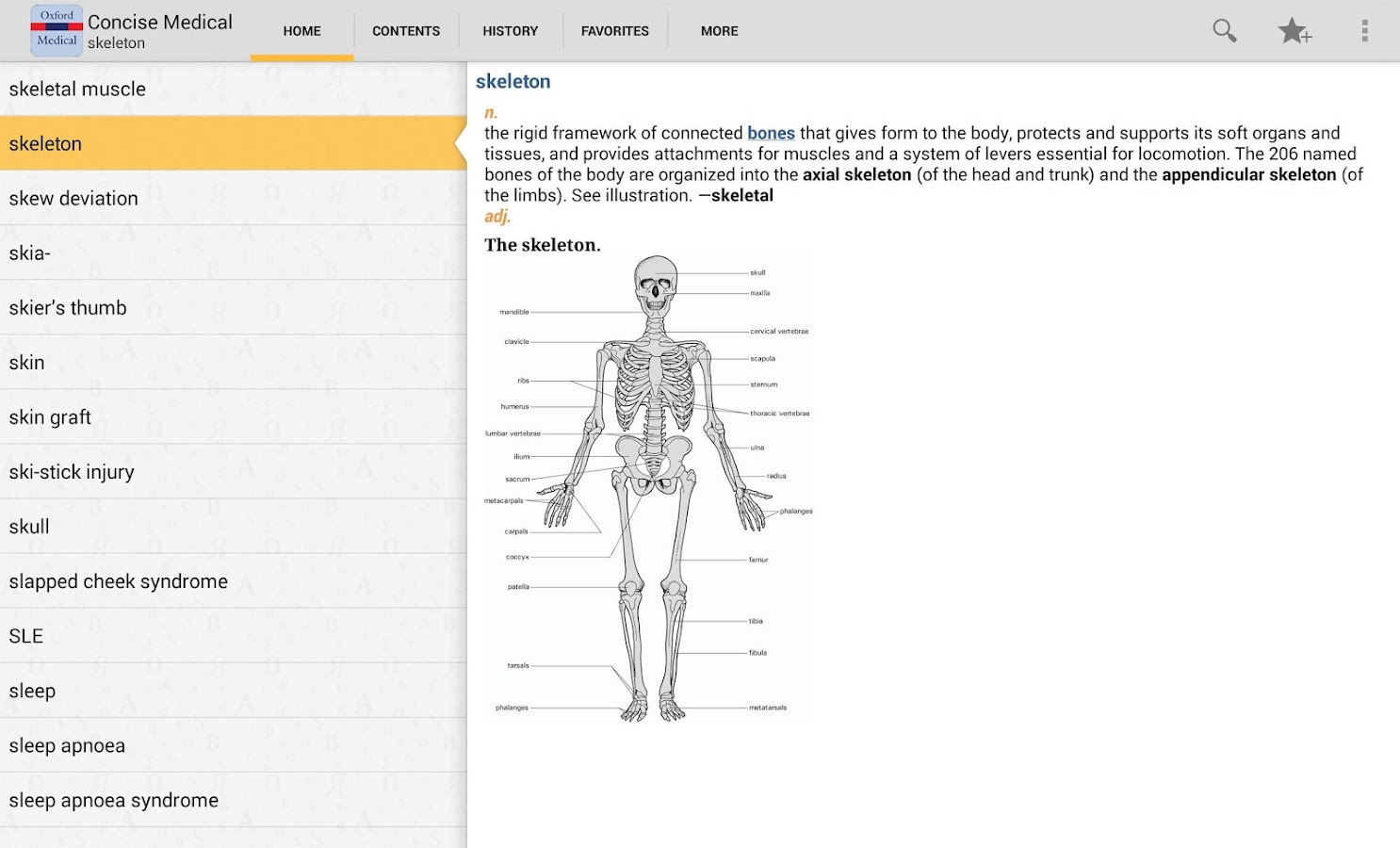This screenshot has height=848, width=1400.
Task: Switch to the CONTENTS tab
Action: 405,30
